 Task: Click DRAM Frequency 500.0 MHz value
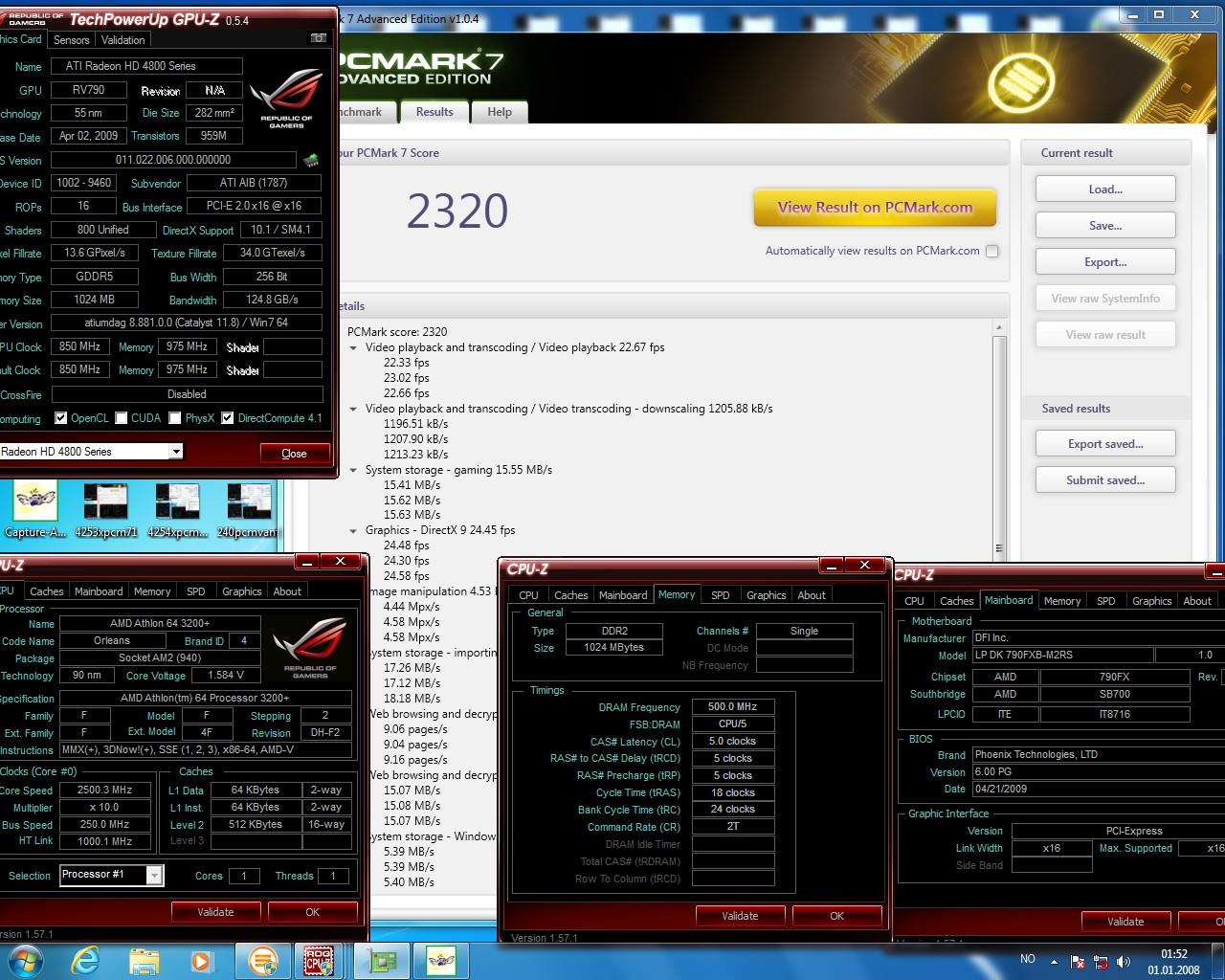pos(732,707)
